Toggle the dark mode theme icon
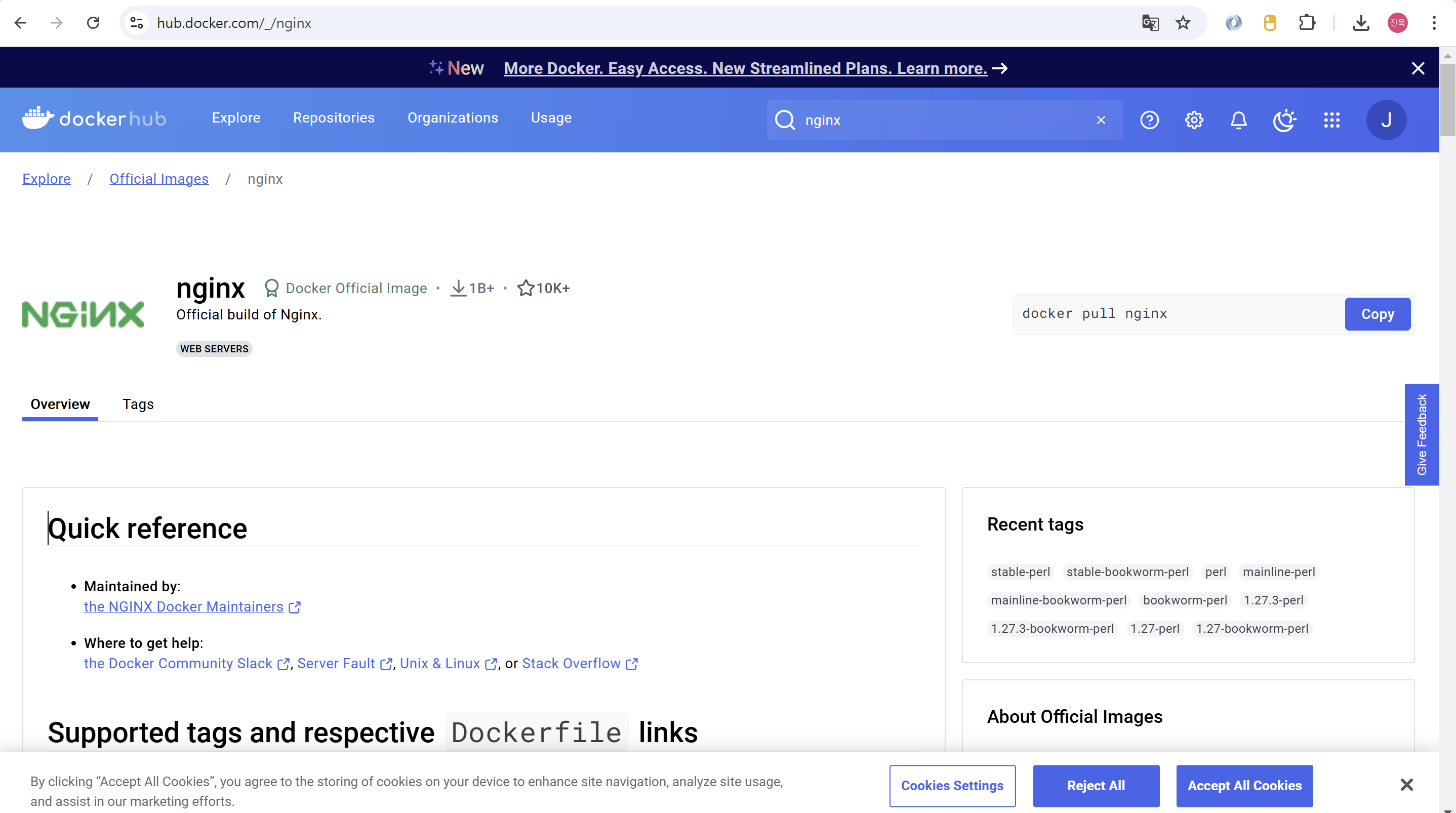This screenshot has width=1456, height=813. 1284,120
